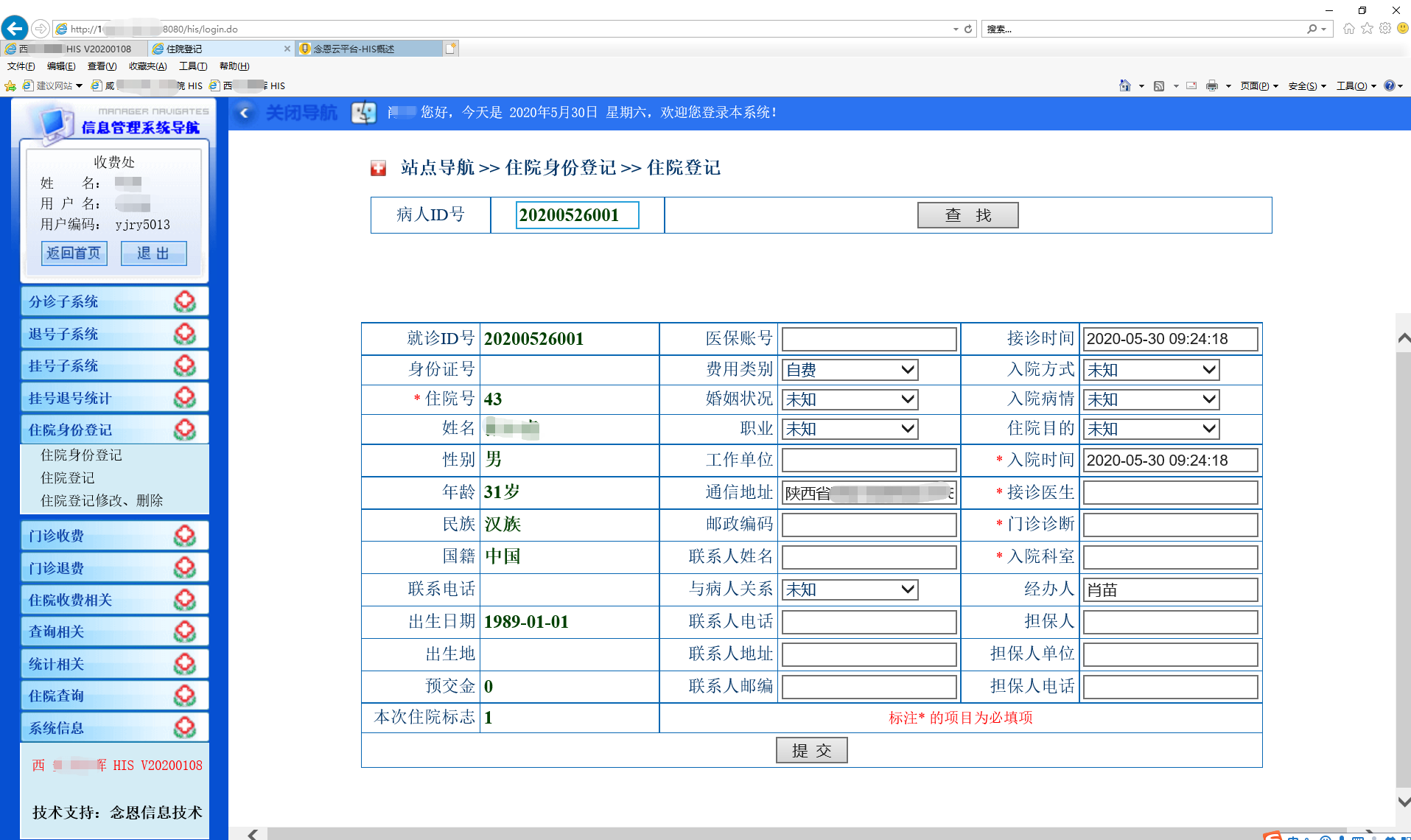The image size is (1411, 840).
Task: Click the vertical scrollbar down arrow
Action: 1403,802
